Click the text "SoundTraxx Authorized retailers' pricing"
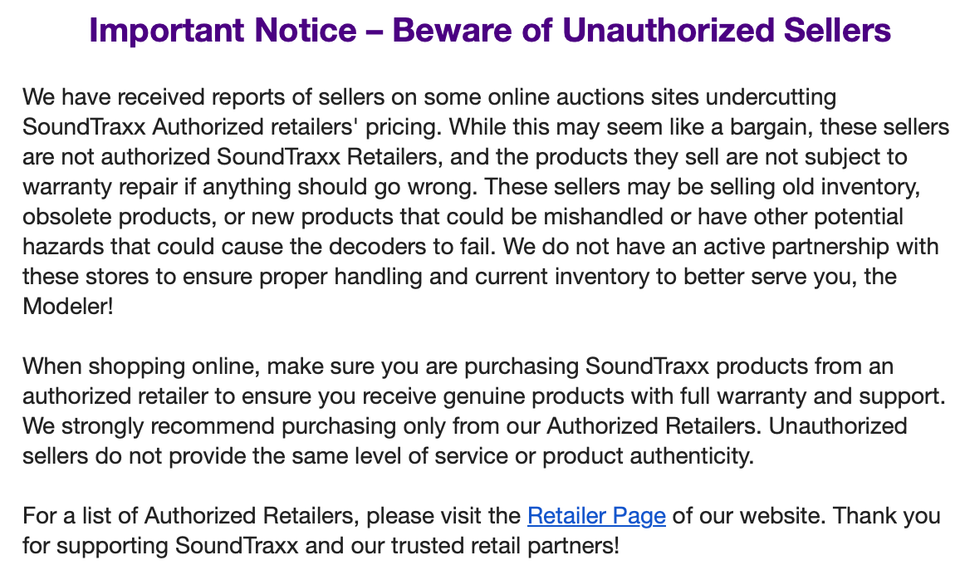 coord(232,127)
